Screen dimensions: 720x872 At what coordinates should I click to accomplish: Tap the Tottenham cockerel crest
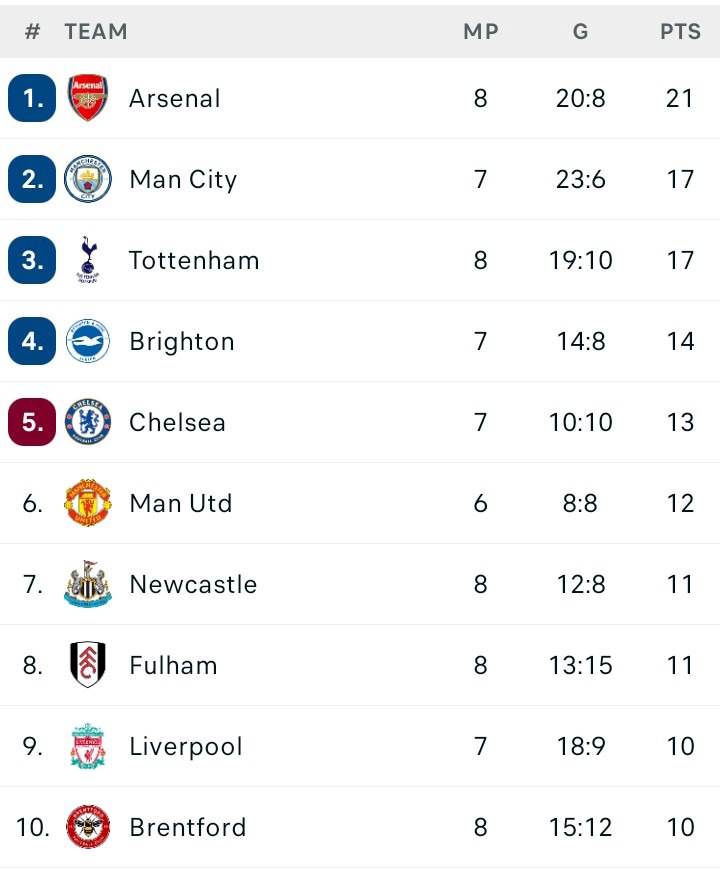[x=88, y=260]
